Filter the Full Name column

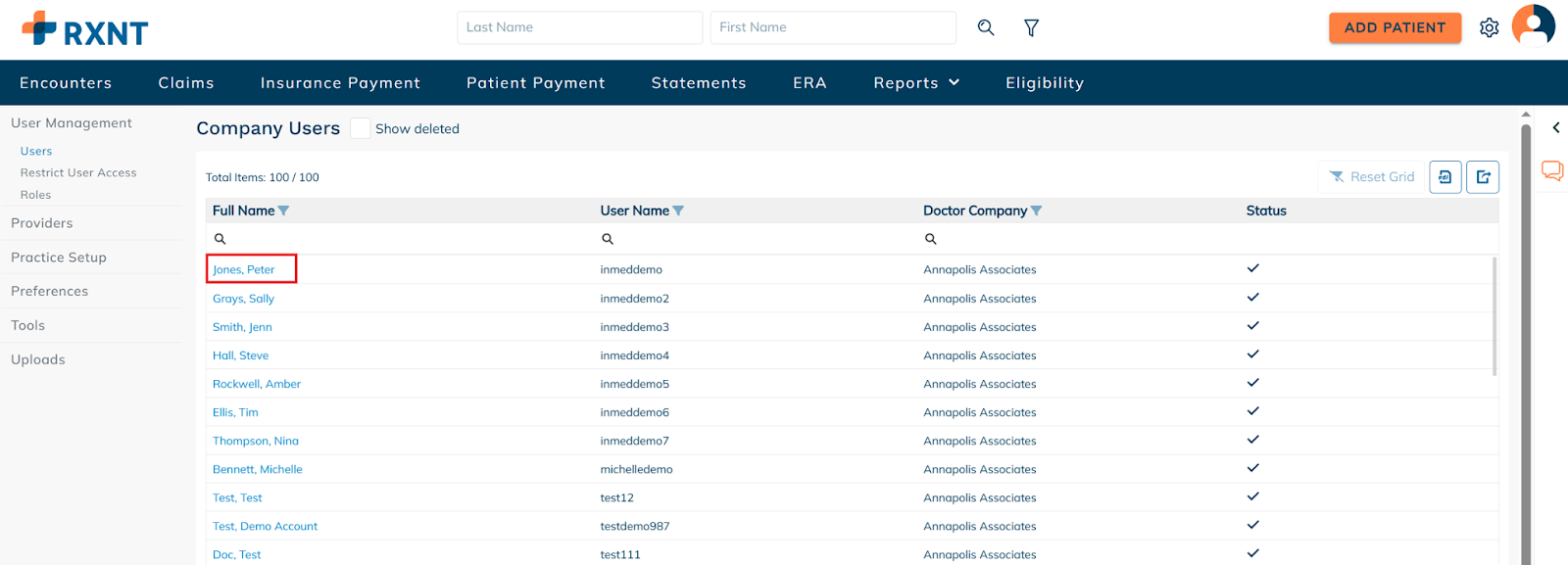[283, 211]
